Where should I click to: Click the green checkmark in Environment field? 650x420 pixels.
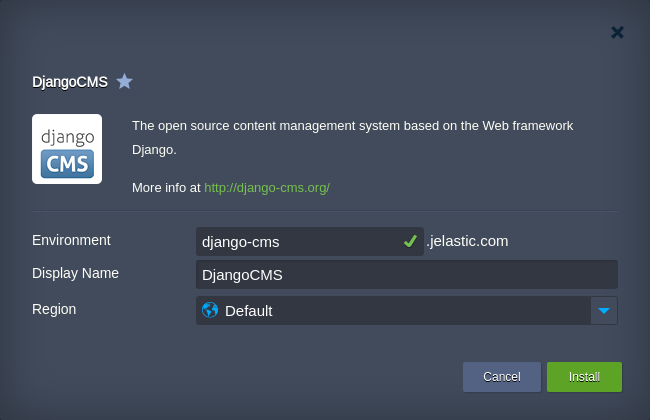(x=410, y=241)
